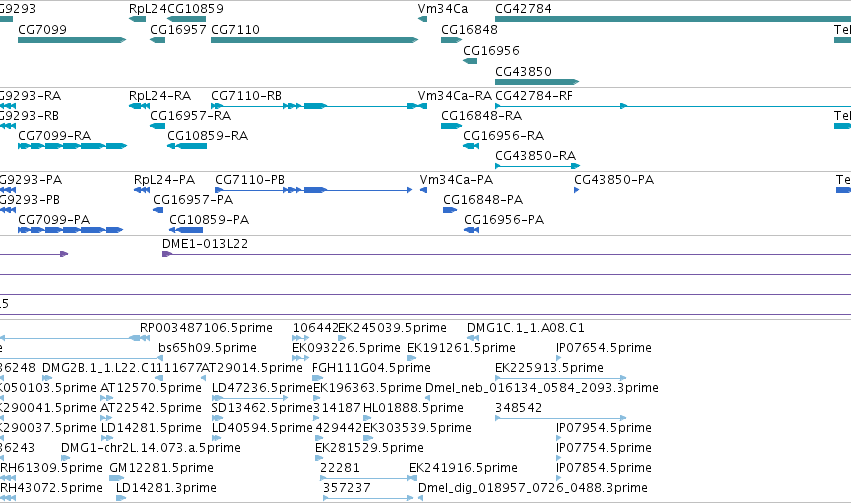Image resolution: width=851 pixels, height=503 pixels.
Task: Click the CG16957-RA transcript label
Action: click(x=190, y=116)
